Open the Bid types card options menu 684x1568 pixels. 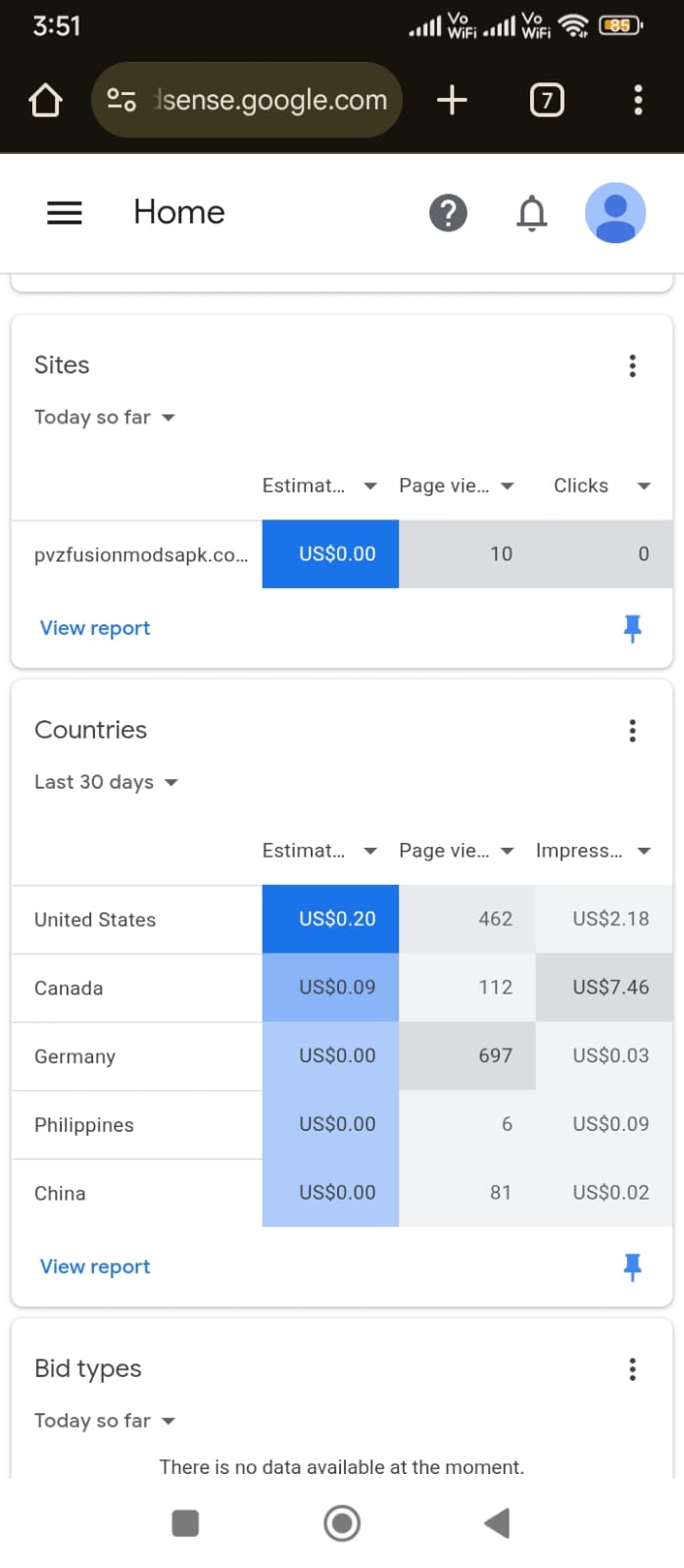point(632,1369)
